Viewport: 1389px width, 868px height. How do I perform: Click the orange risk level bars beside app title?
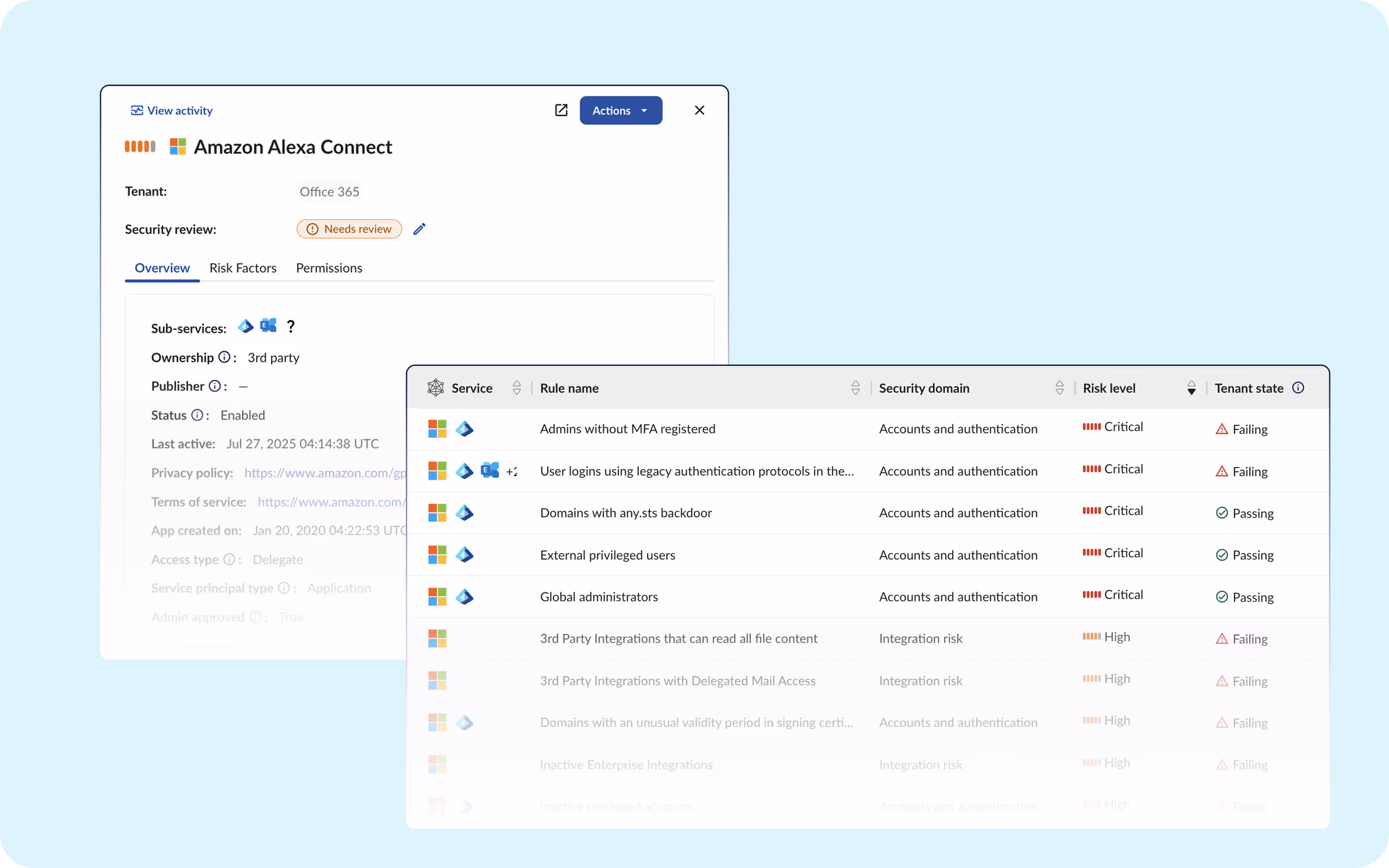tap(140, 146)
